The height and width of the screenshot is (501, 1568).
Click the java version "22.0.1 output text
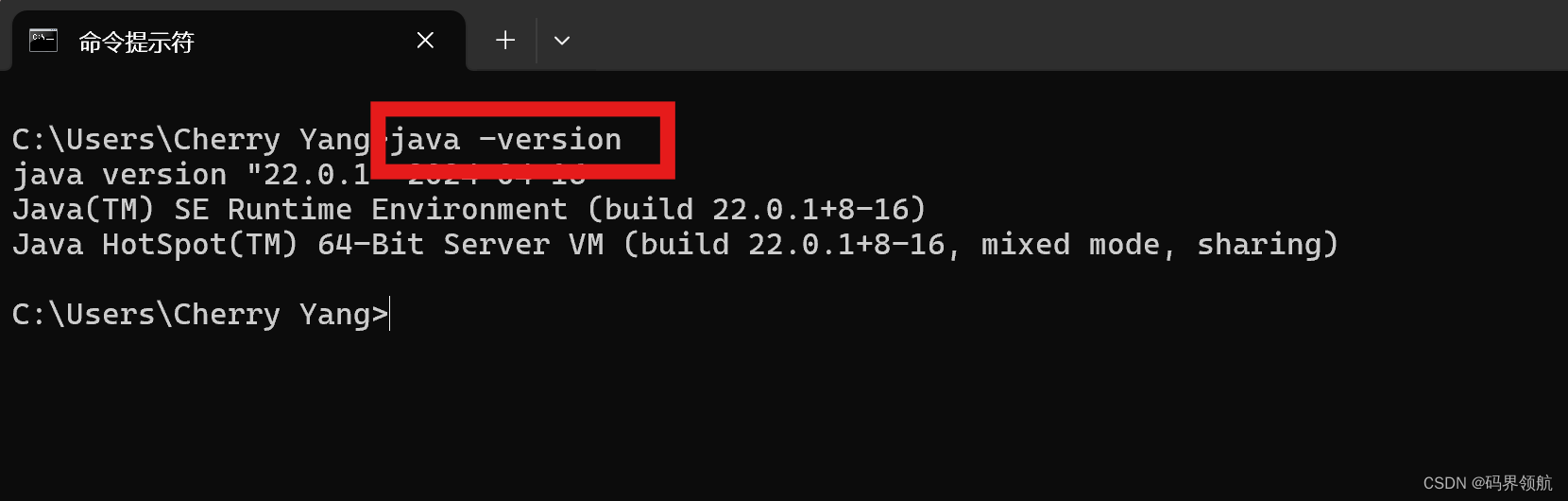tap(191, 175)
